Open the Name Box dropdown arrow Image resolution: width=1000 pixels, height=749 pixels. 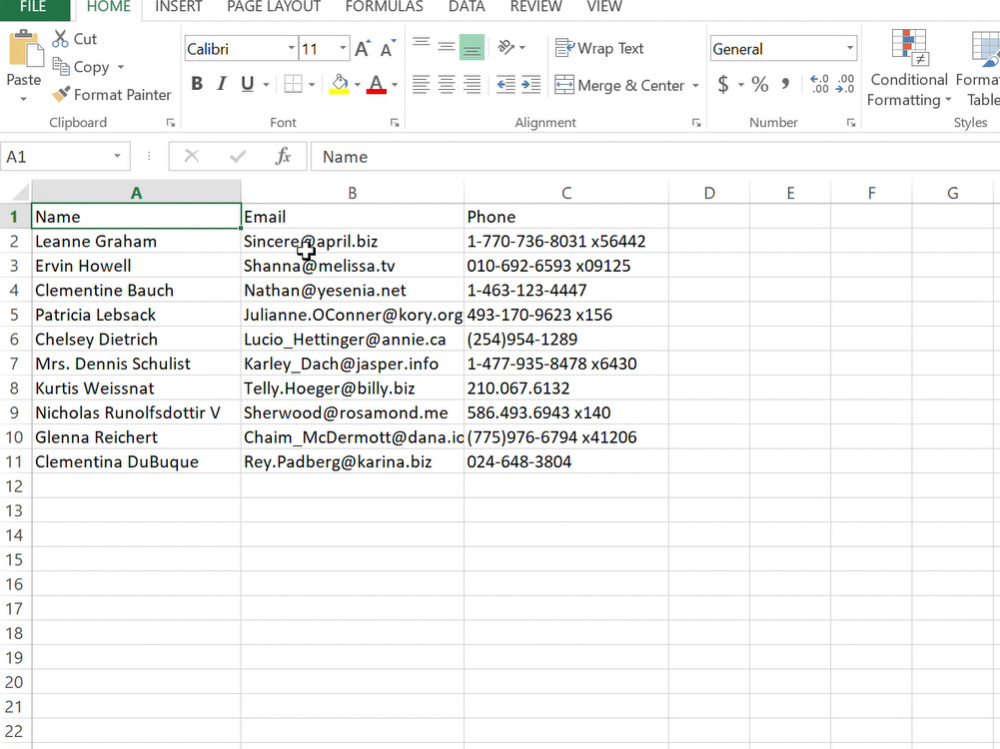point(117,156)
